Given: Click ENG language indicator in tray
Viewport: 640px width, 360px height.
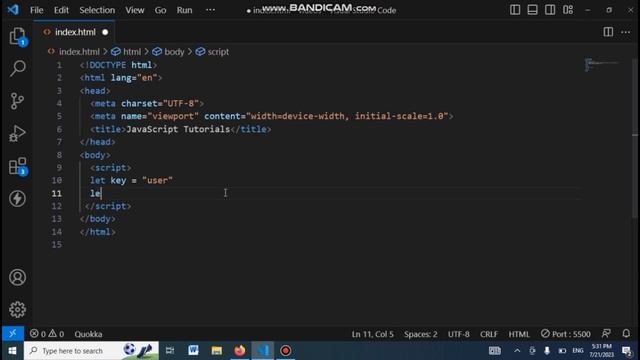Looking at the screenshot, I should click(578, 351).
